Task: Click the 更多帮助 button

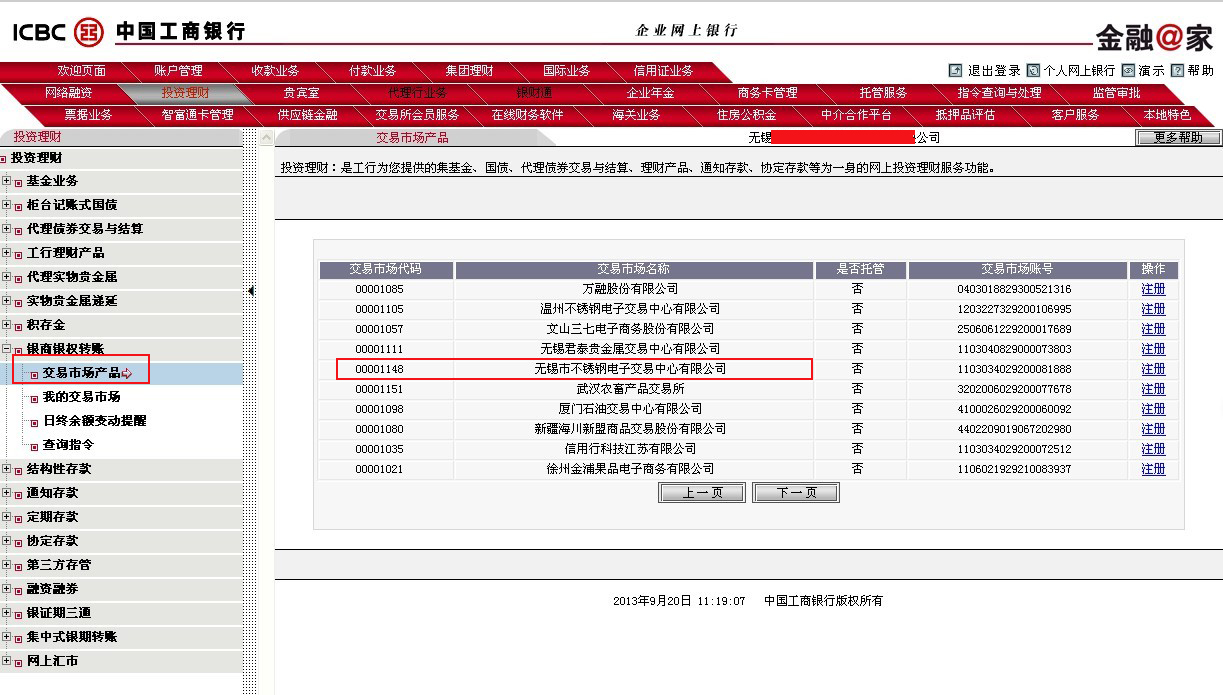Action: (1178, 138)
